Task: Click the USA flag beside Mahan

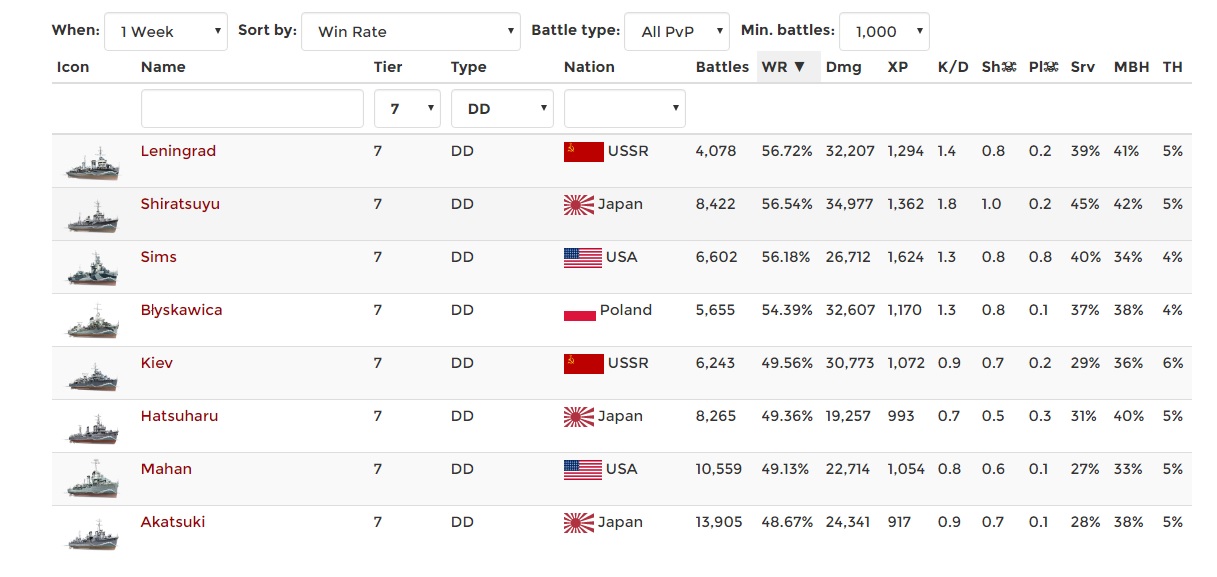Action: click(x=583, y=469)
